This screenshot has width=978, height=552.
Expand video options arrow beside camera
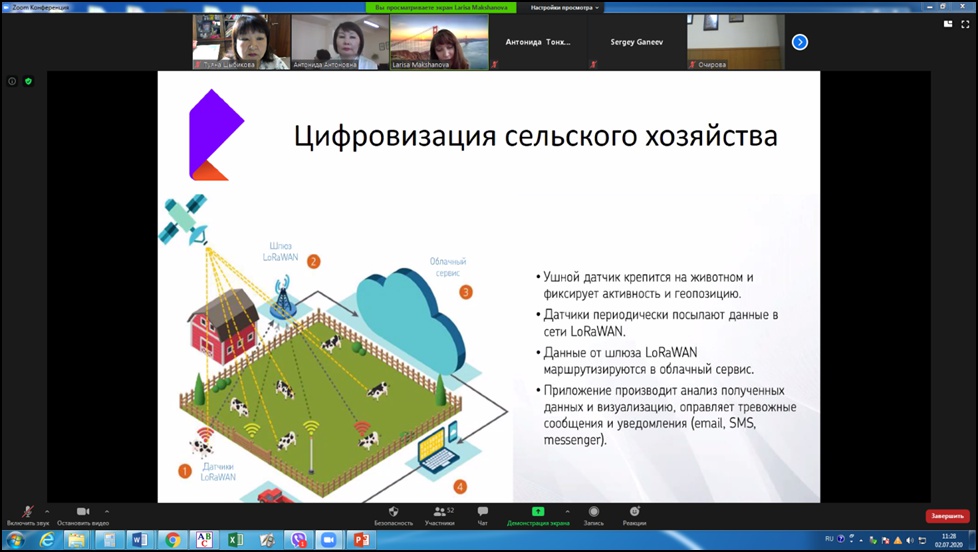(x=107, y=511)
